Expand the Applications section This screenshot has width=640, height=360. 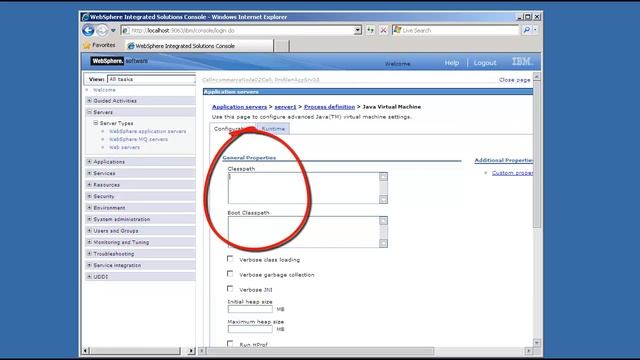click(x=89, y=162)
